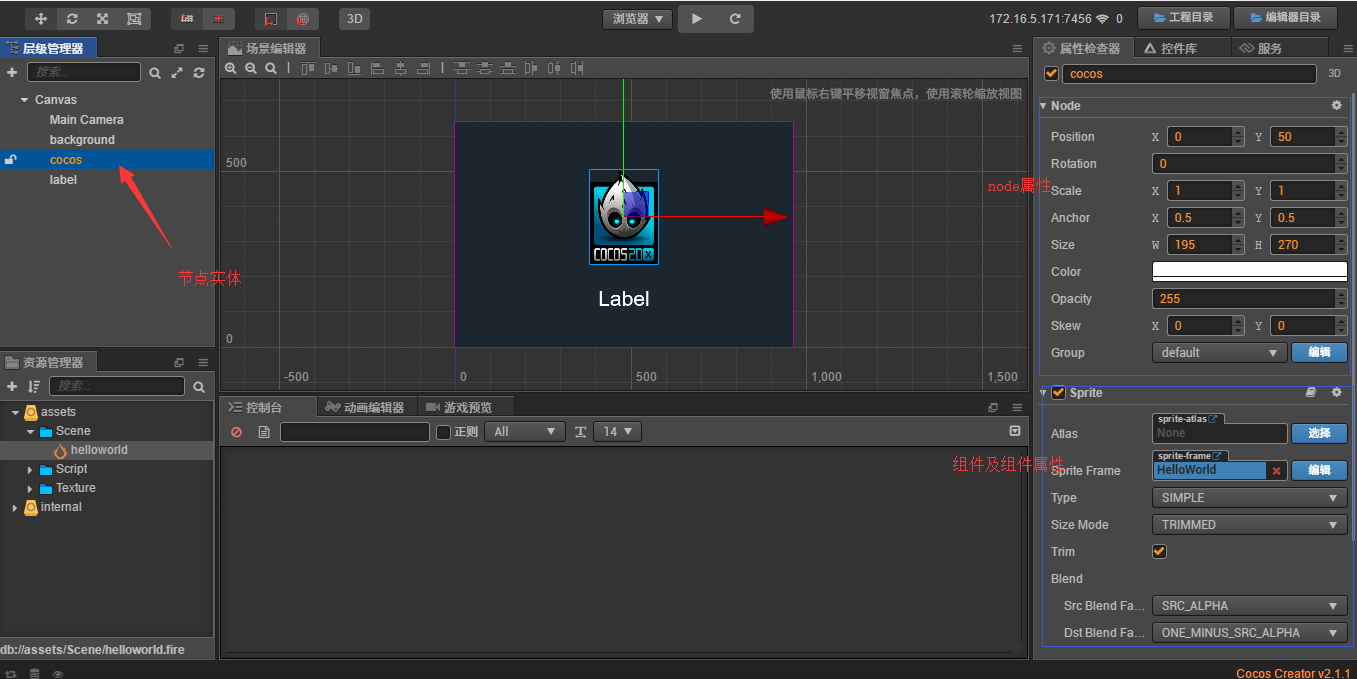The width and height of the screenshot is (1357, 679).
Task: Toggle collapse console messages button
Action: click(x=1015, y=431)
